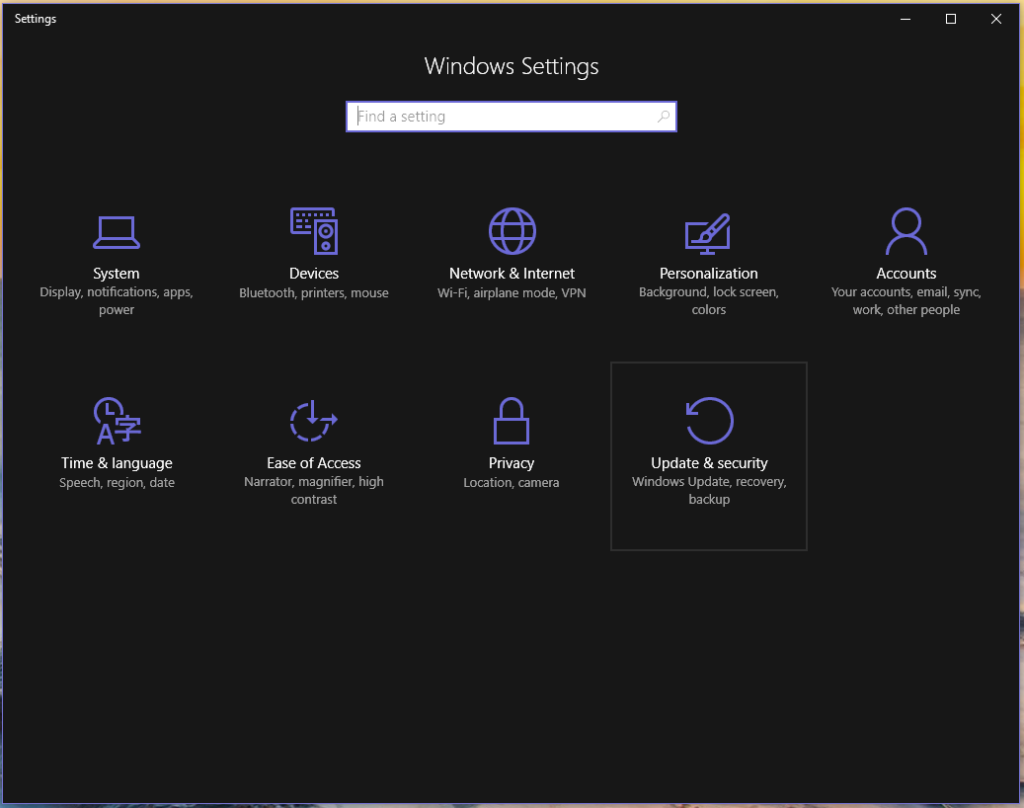
Task: Click "Background, lock screen, colors" description text
Action: tap(708, 301)
